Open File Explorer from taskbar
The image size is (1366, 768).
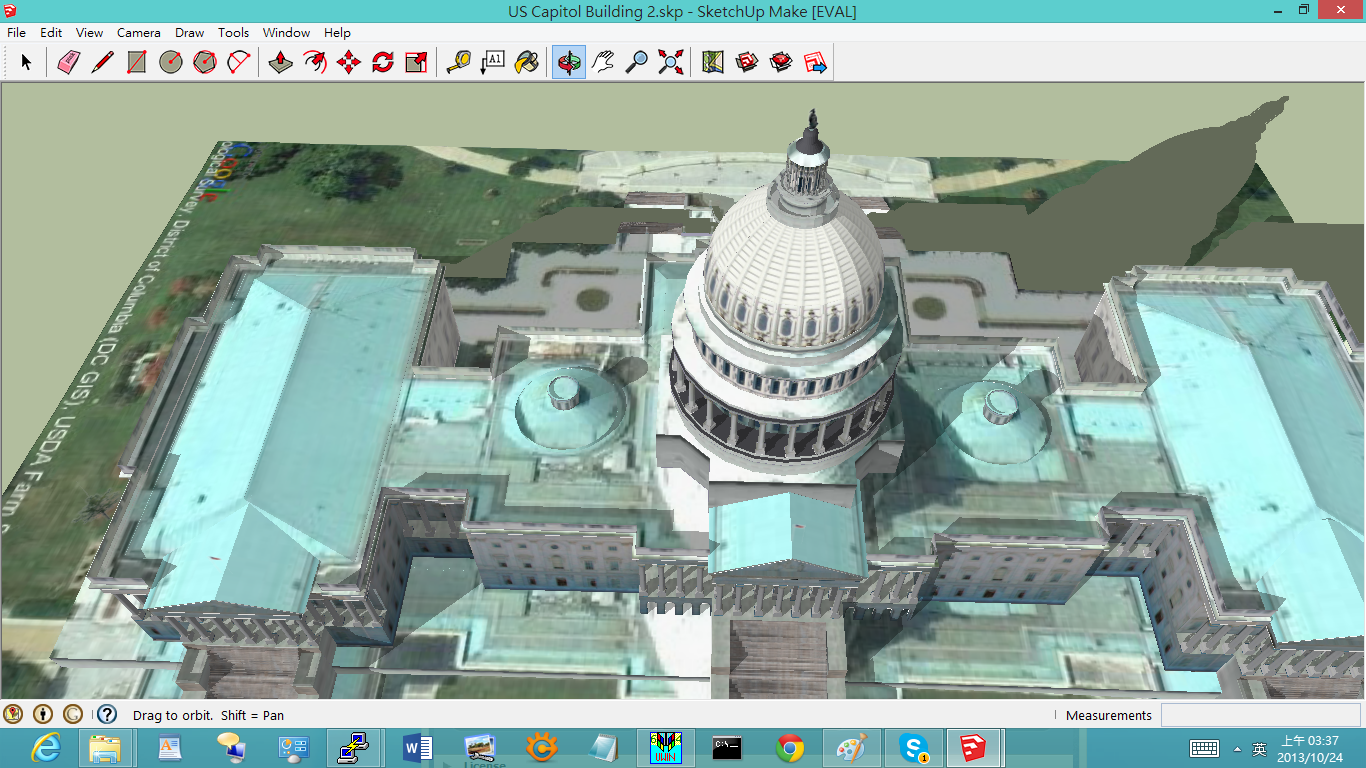[x=106, y=748]
